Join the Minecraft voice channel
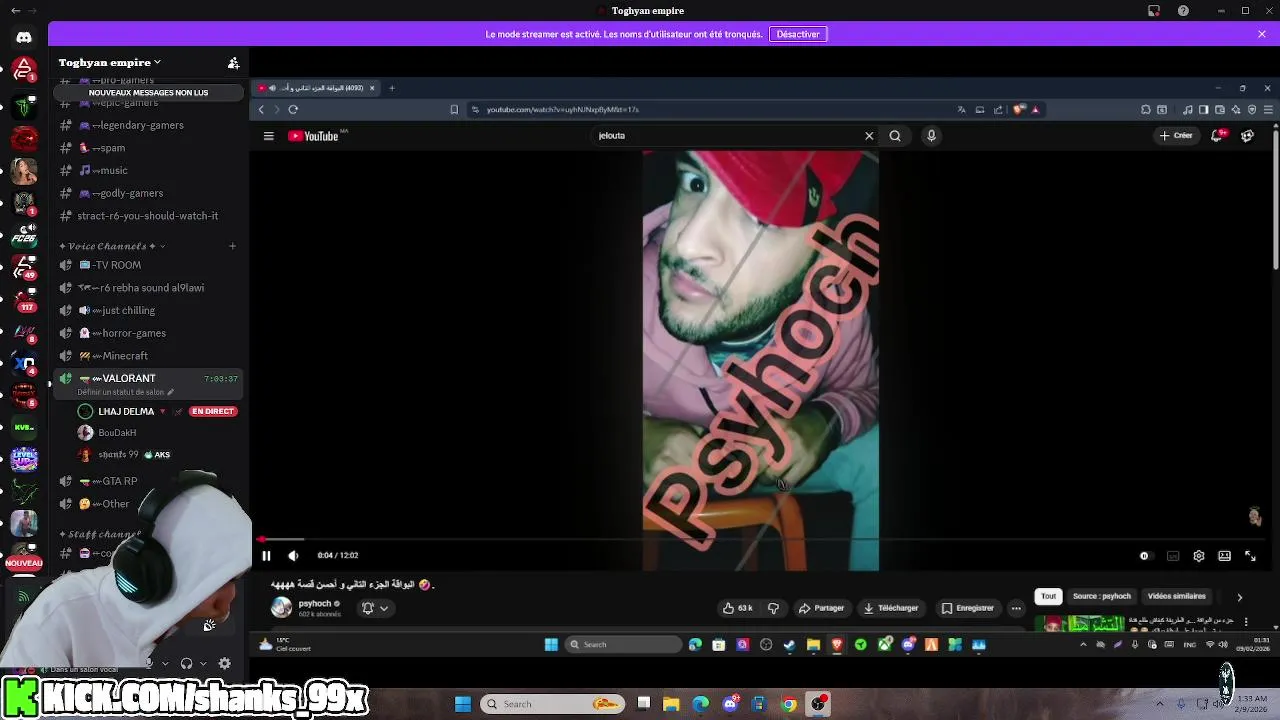 (x=147, y=356)
